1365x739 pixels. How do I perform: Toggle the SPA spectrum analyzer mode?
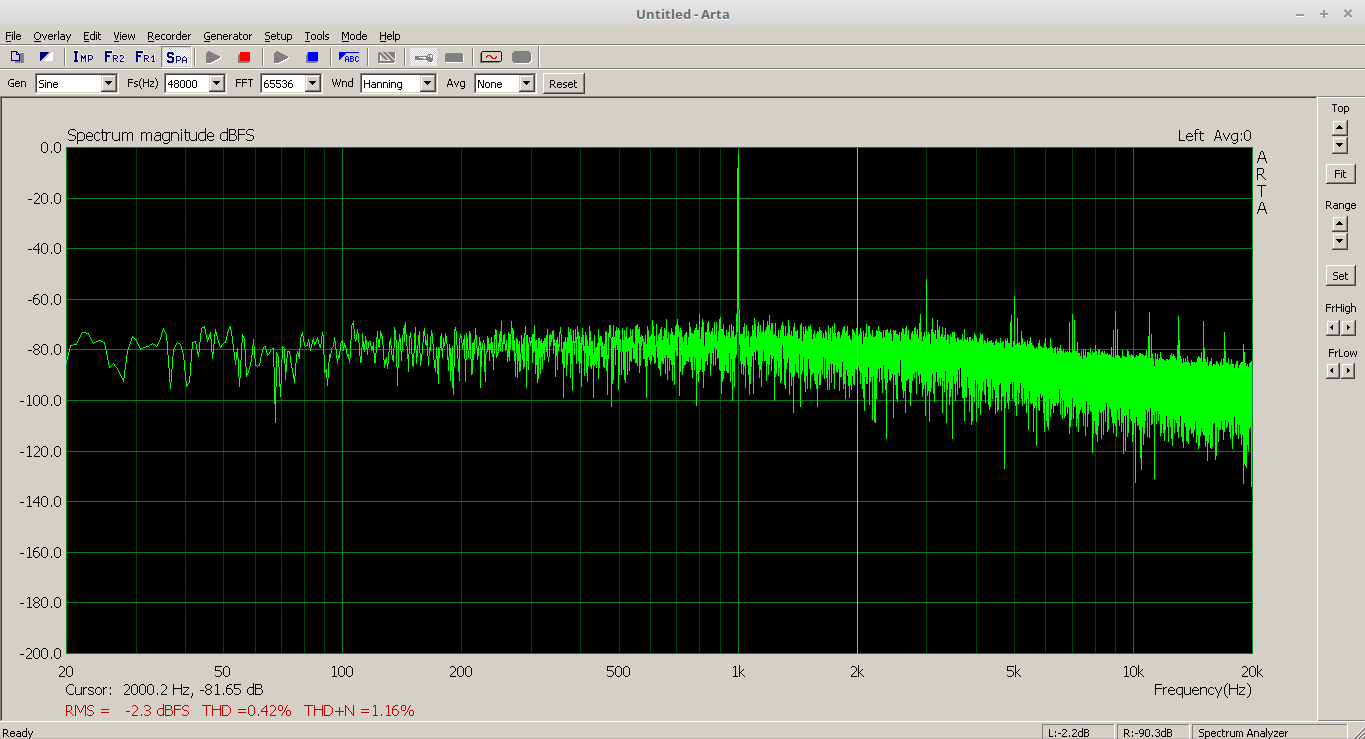coord(176,57)
